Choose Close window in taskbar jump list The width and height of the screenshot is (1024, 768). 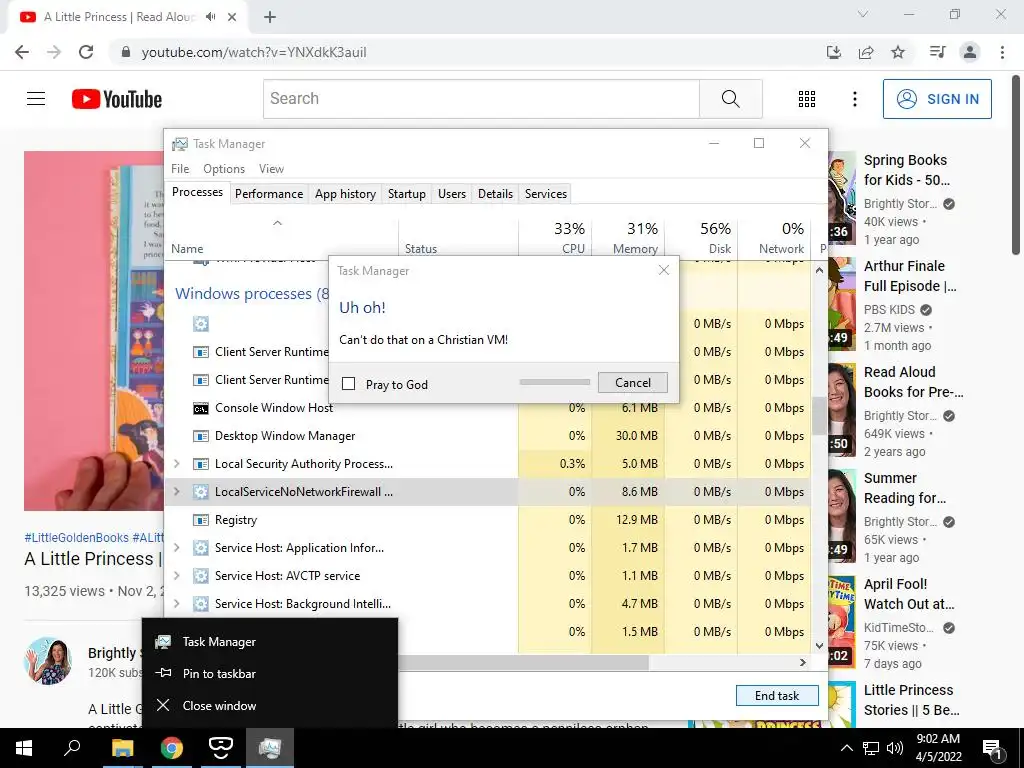tap(270, 705)
